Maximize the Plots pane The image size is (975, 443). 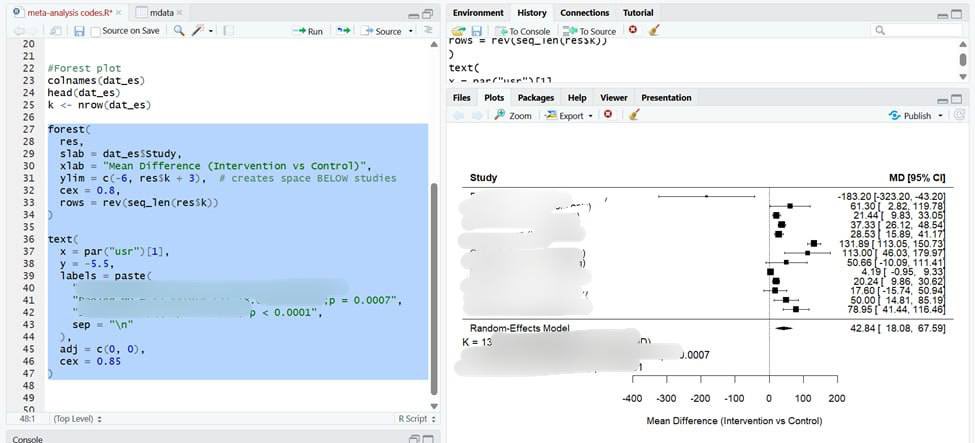pyautogui.click(x=956, y=99)
